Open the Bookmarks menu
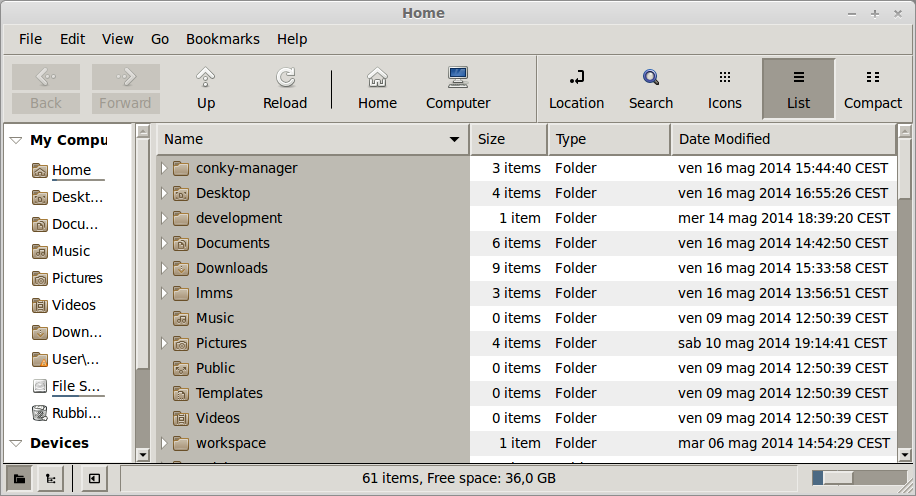 coord(223,39)
